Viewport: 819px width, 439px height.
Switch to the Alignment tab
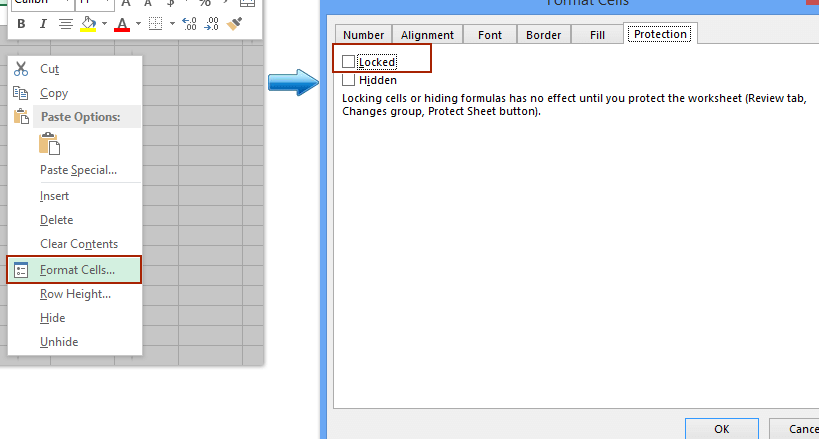427,35
